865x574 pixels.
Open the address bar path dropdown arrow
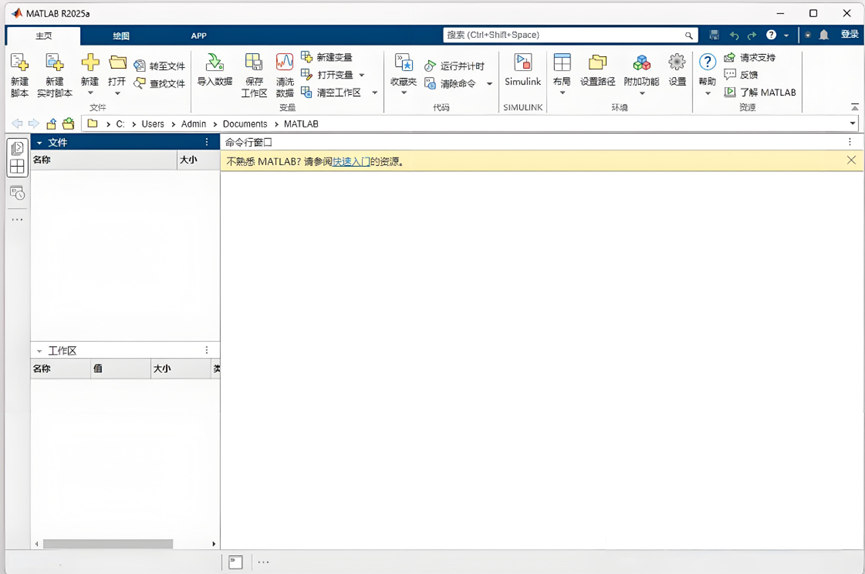[x=852, y=124]
